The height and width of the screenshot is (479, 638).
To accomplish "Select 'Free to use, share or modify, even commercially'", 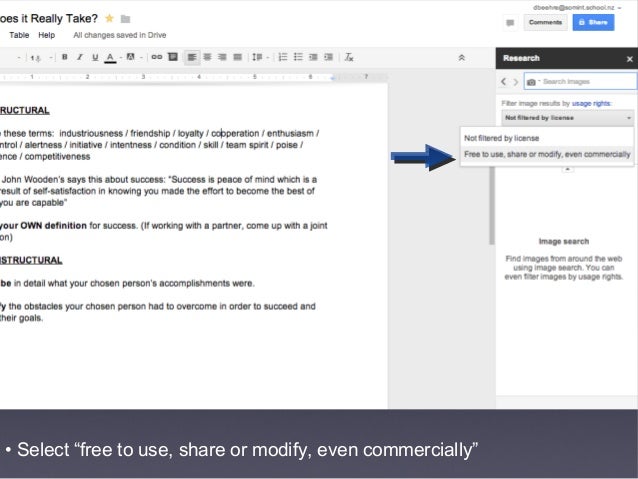I will tap(547, 155).
